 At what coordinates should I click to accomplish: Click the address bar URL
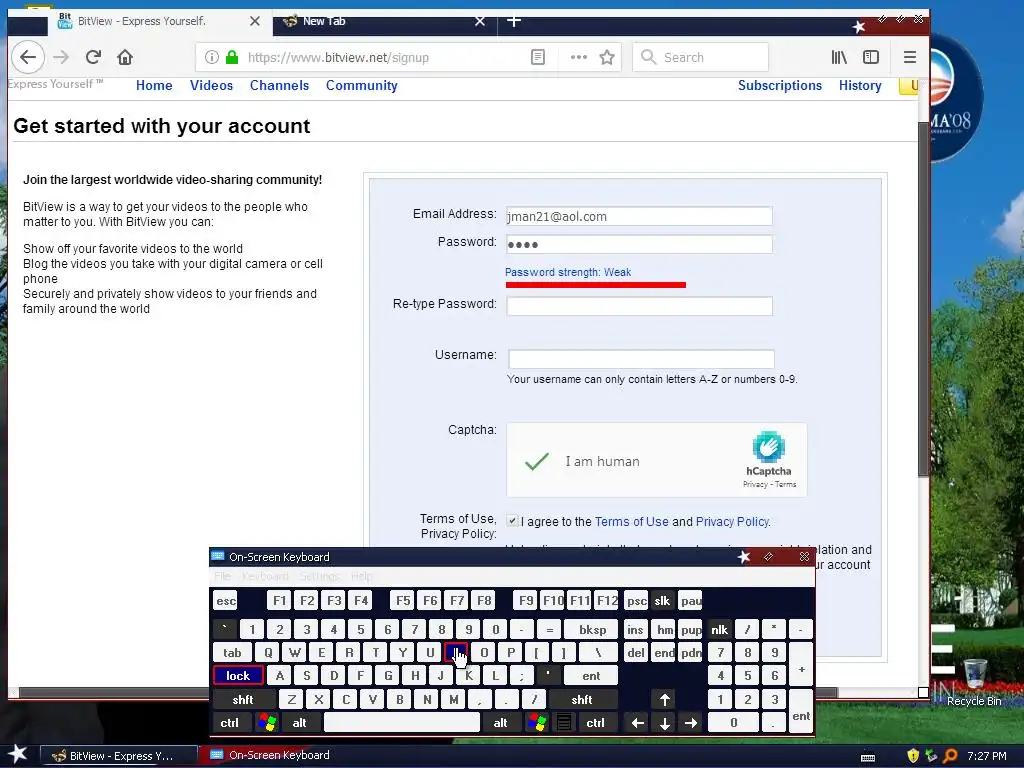click(x=338, y=57)
